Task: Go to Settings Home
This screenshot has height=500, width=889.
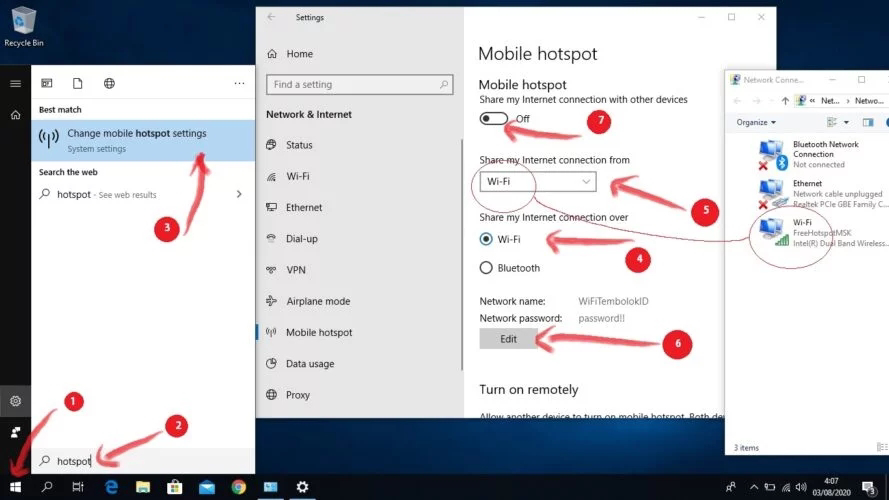Action: (290, 54)
